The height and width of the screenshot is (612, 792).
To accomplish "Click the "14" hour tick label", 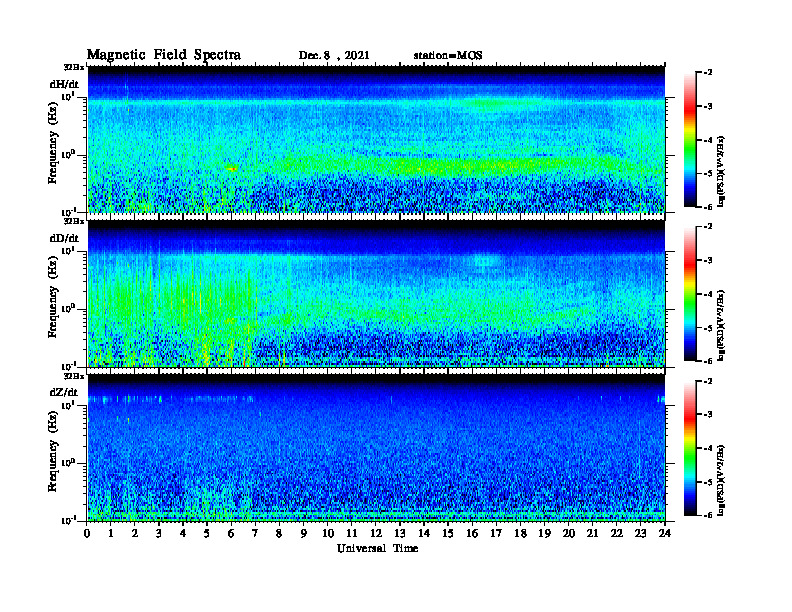I will (x=424, y=533).
